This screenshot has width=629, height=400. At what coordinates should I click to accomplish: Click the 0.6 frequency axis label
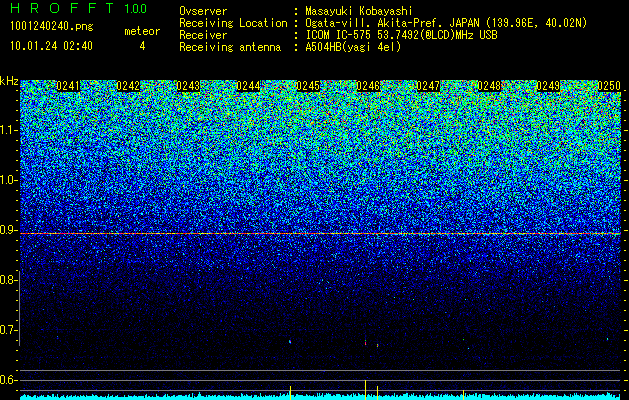8,380
